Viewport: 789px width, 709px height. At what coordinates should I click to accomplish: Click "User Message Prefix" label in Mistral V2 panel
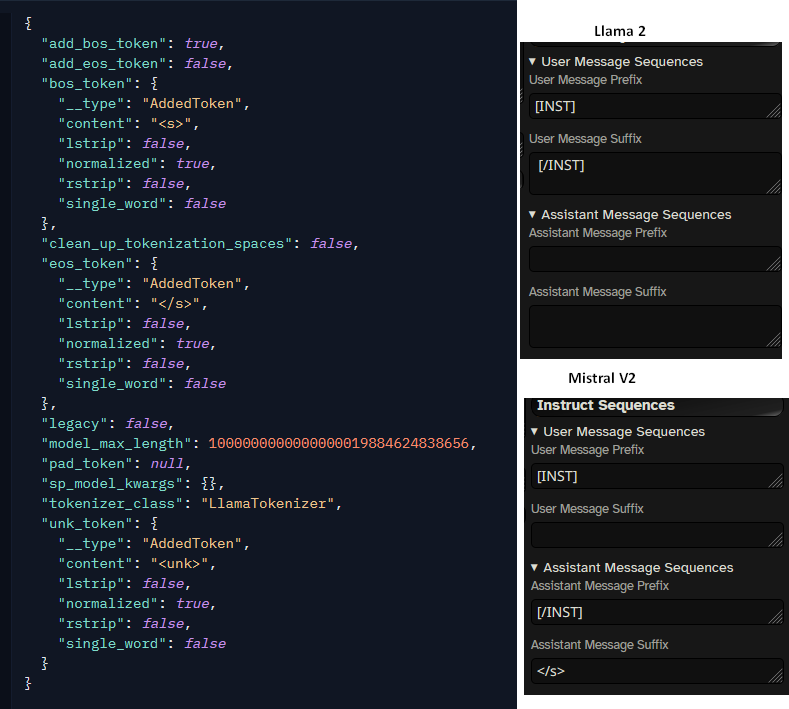587,449
